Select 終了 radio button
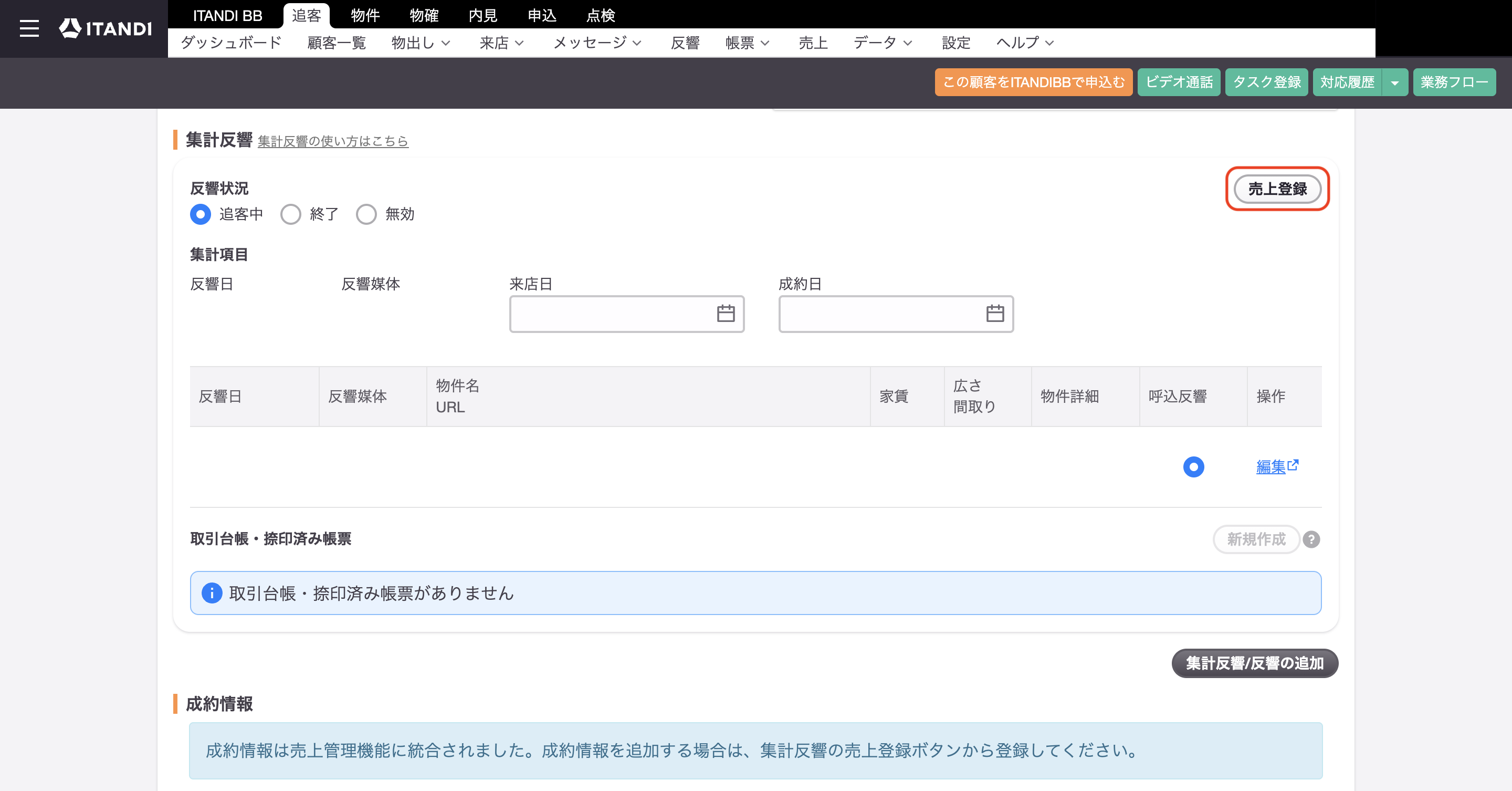This screenshot has height=791, width=1512. tap(290, 214)
